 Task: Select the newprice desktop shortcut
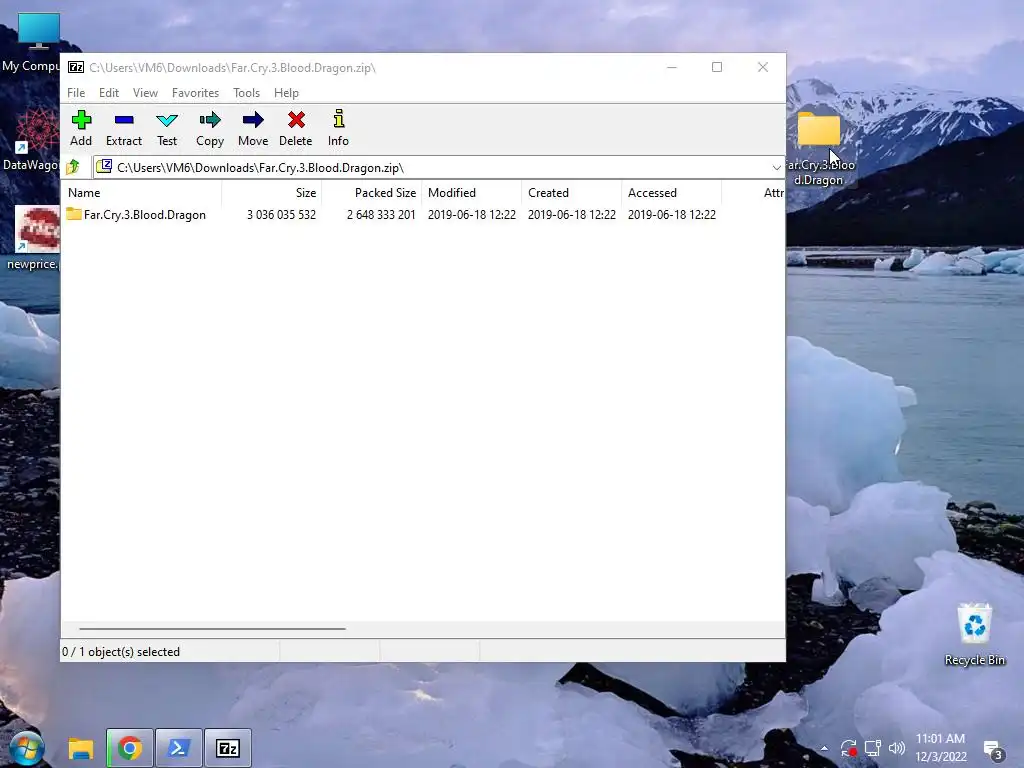34,238
